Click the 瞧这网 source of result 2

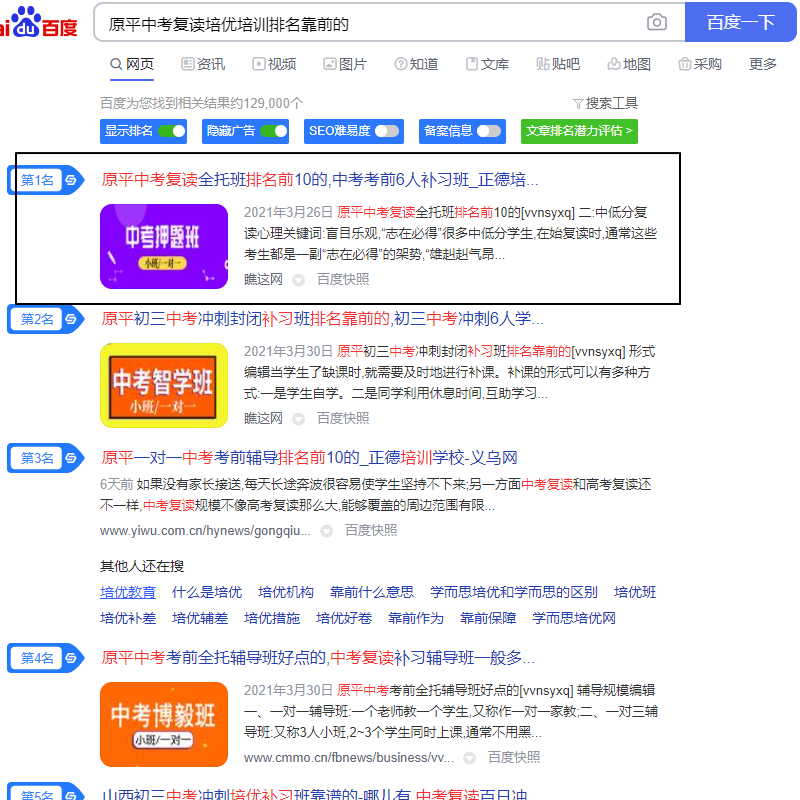(263, 419)
